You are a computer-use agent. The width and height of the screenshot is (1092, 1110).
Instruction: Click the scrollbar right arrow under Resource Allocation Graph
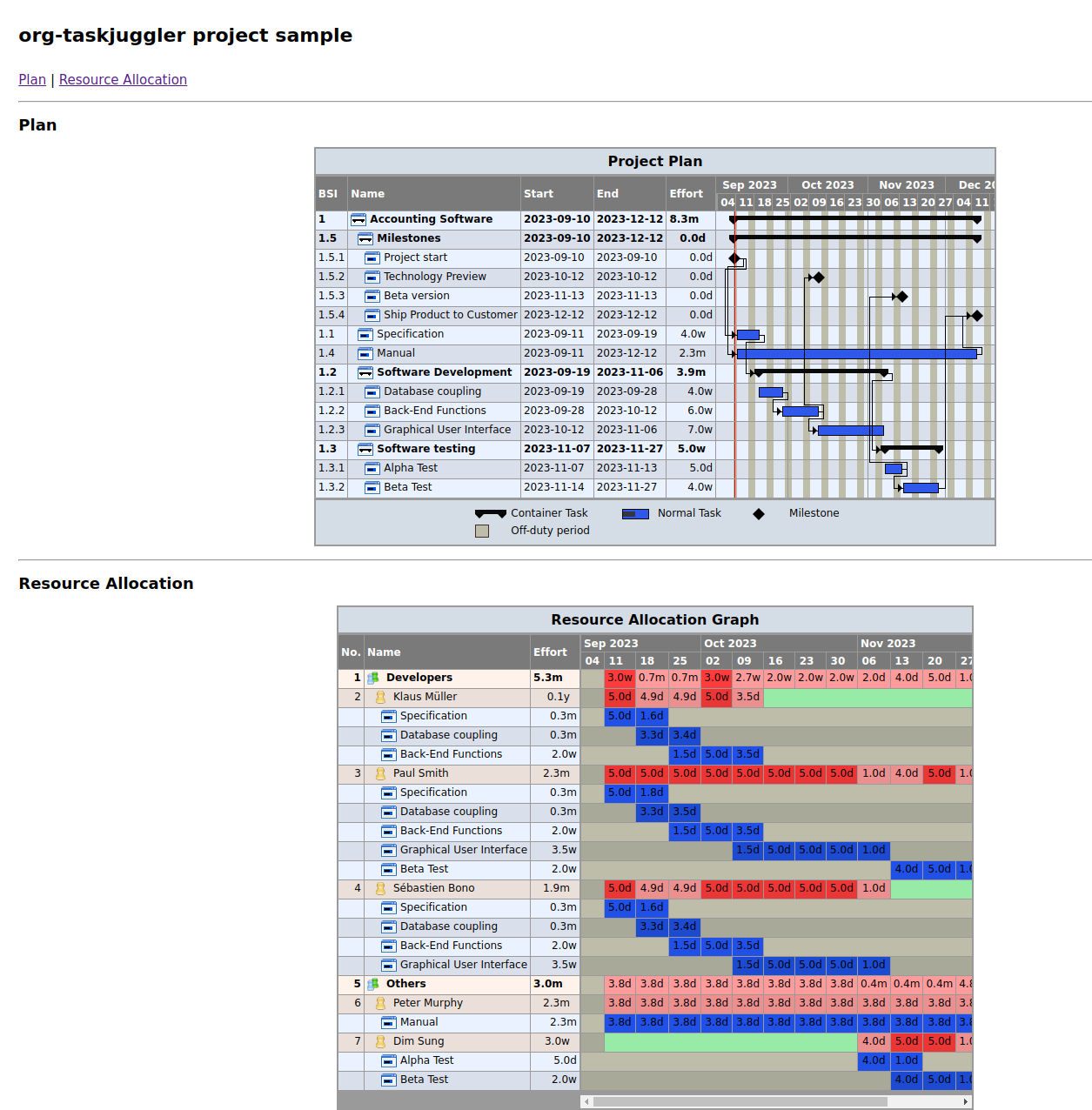(x=965, y=1102)
